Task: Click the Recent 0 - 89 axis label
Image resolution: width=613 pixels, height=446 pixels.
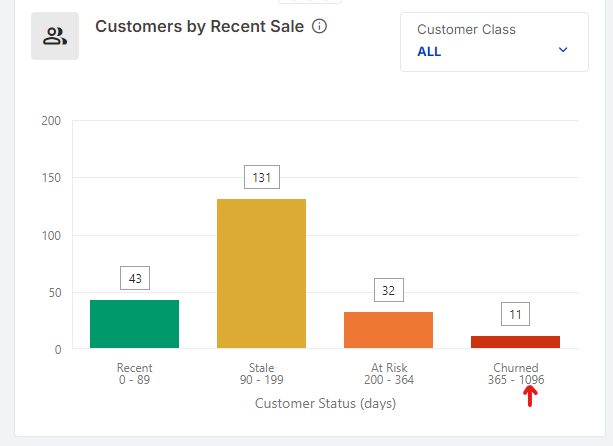Action: 134,374
